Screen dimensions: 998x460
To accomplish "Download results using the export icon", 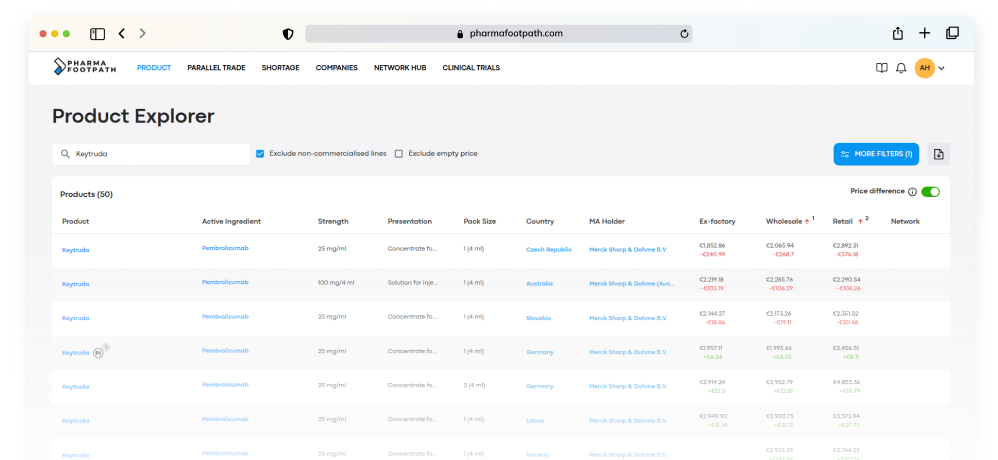I will tap(938, 154).
